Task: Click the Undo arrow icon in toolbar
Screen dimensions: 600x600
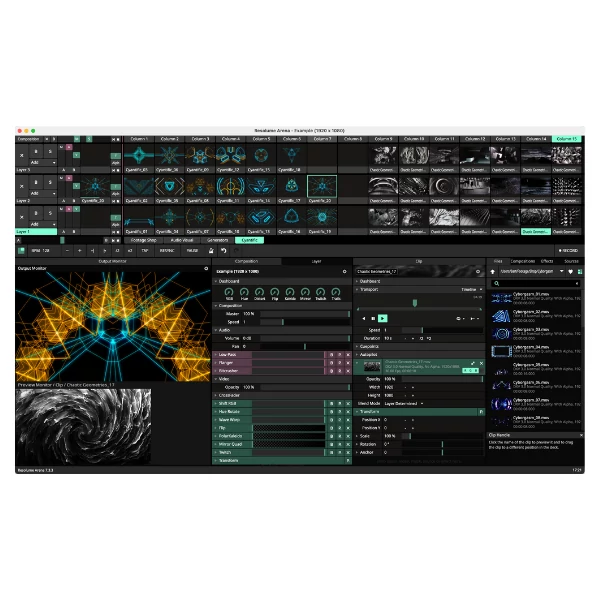Action: pyautogui.click(x=225, y=251)
